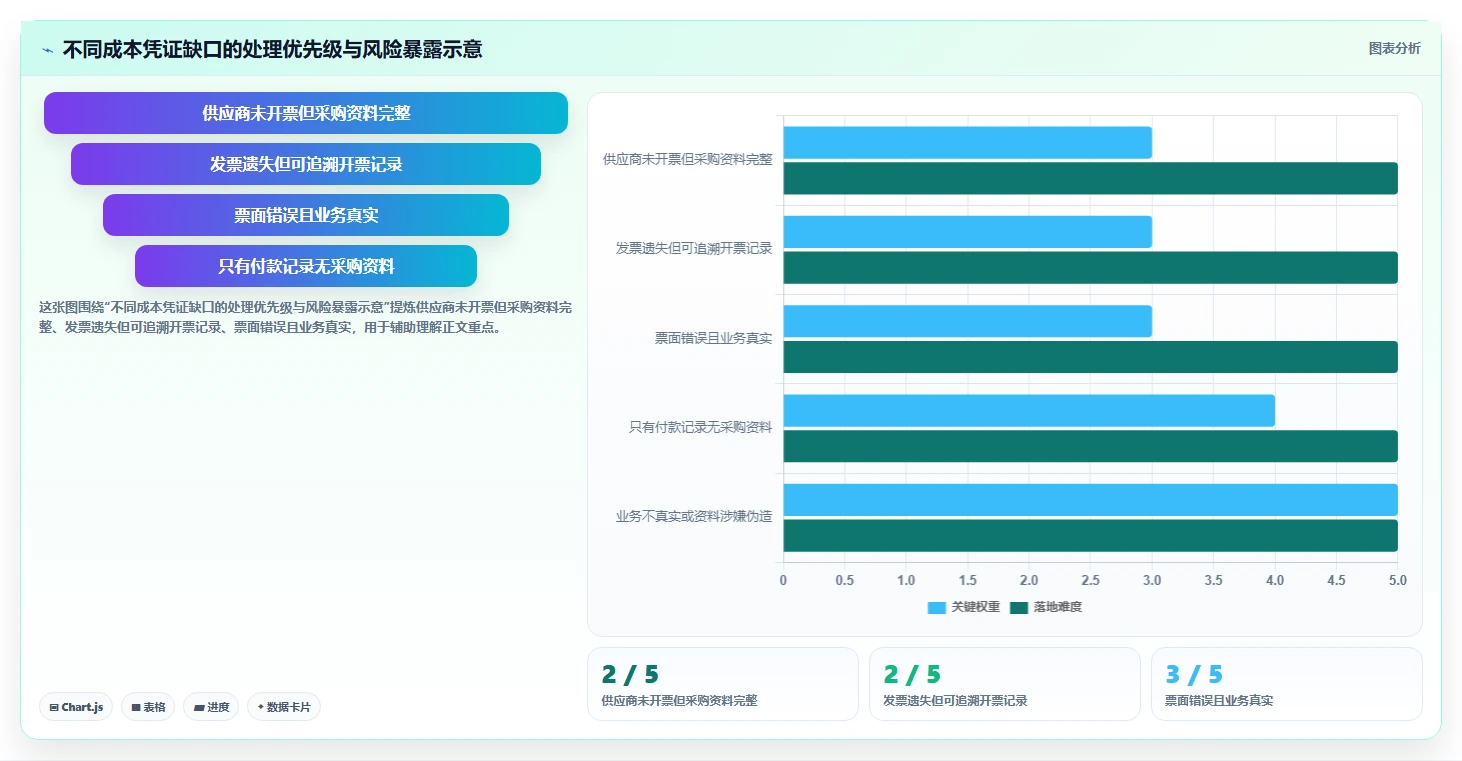Click 关键权重 bar for 只有付款记录无采购资料
1462x761 pixels.
(x=1029, y=411)
